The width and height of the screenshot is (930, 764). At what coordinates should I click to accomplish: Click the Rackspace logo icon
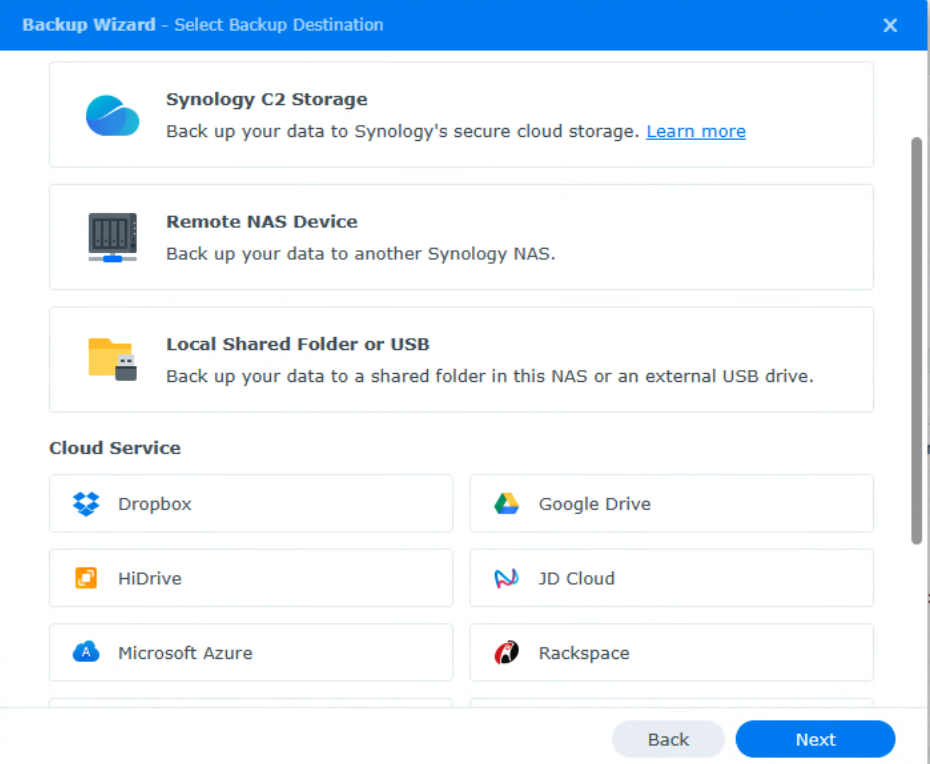[507, 652]
